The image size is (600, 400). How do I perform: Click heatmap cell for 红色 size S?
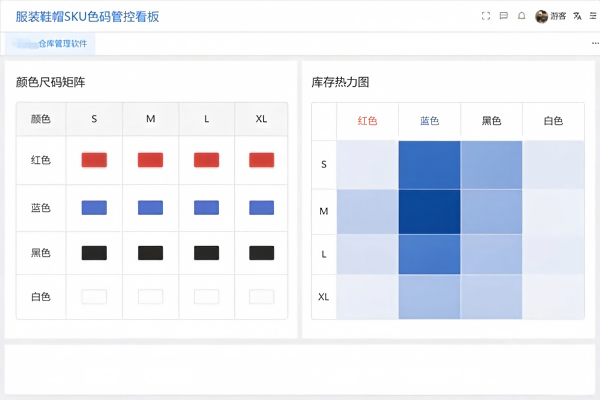pyautogui.click(x=367, y=165)
